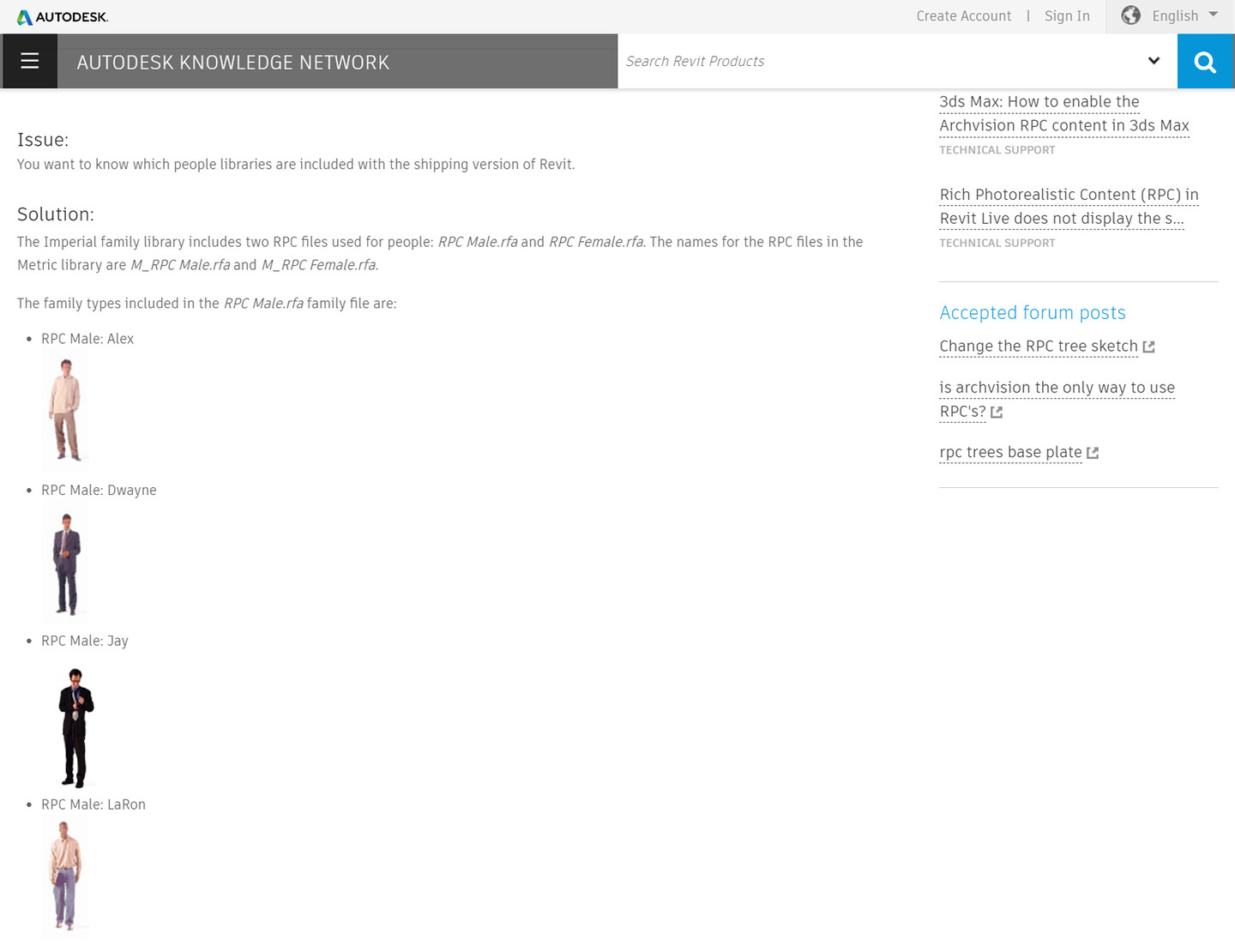This screenshot has width=1235, height=952.
Task: Expand the search product filter chevron
Action: 1154,61
